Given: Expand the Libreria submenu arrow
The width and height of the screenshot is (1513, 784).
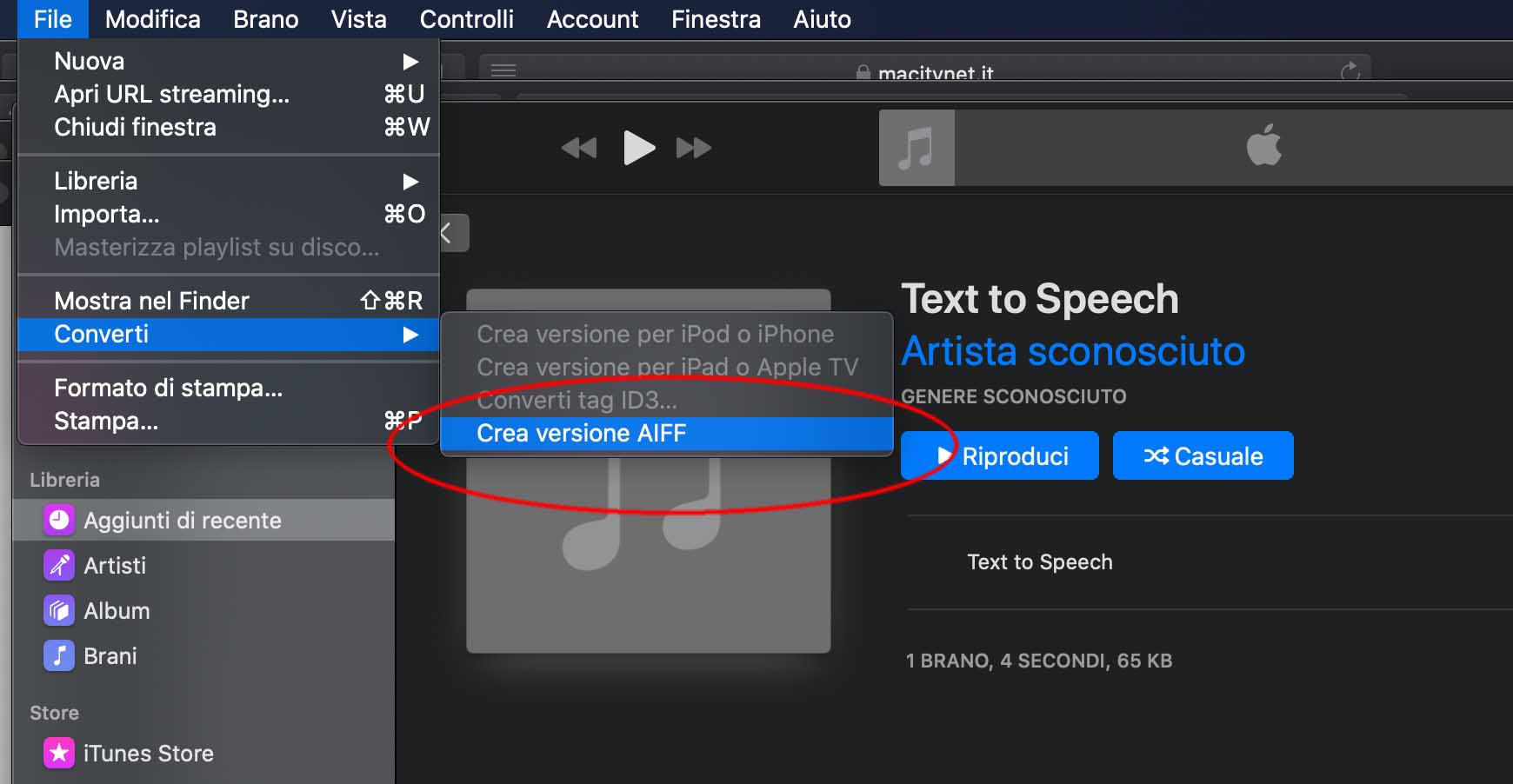Looking at the screenshot, I should pyautogui.click(x=410, y=182).
